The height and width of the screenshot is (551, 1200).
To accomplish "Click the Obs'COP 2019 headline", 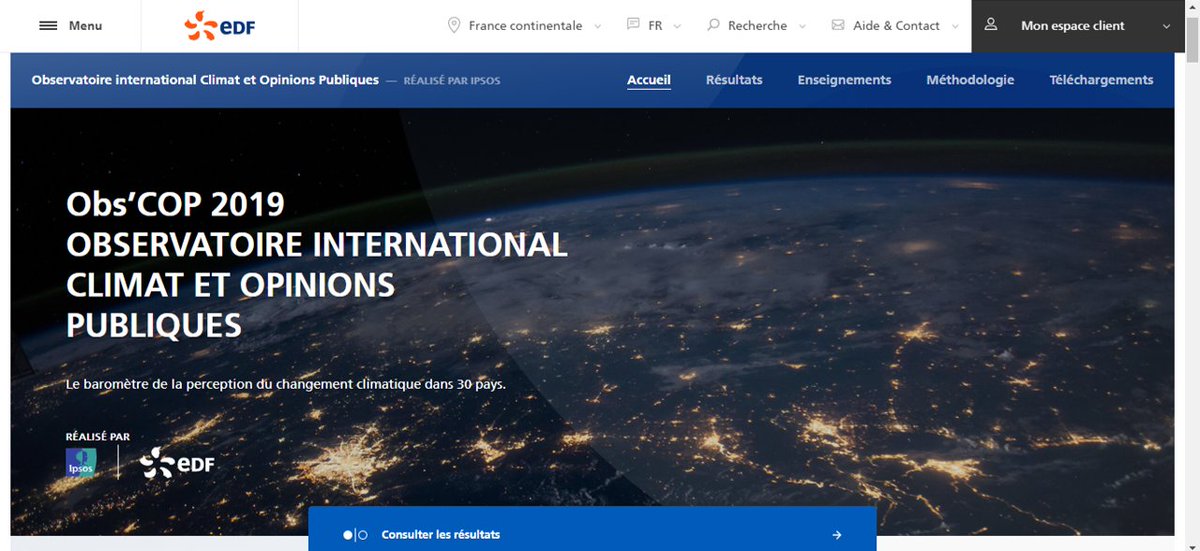I will point(175,204).
